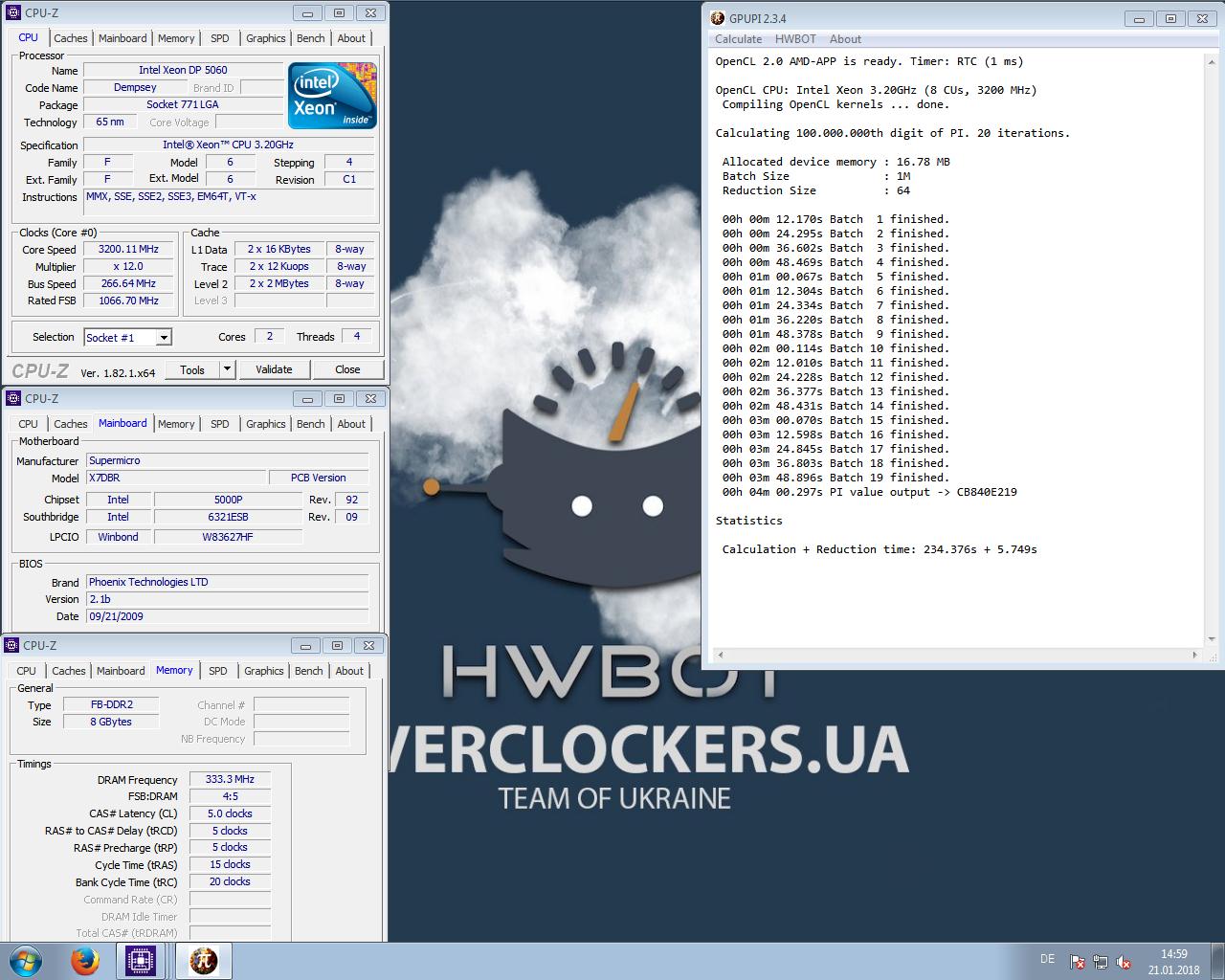Select Bench tab in Mainboard CPU-Z window
Image resolution: width=1225 pixels, height=980 pixels.
pyautogui.click(x=311, y=424)
